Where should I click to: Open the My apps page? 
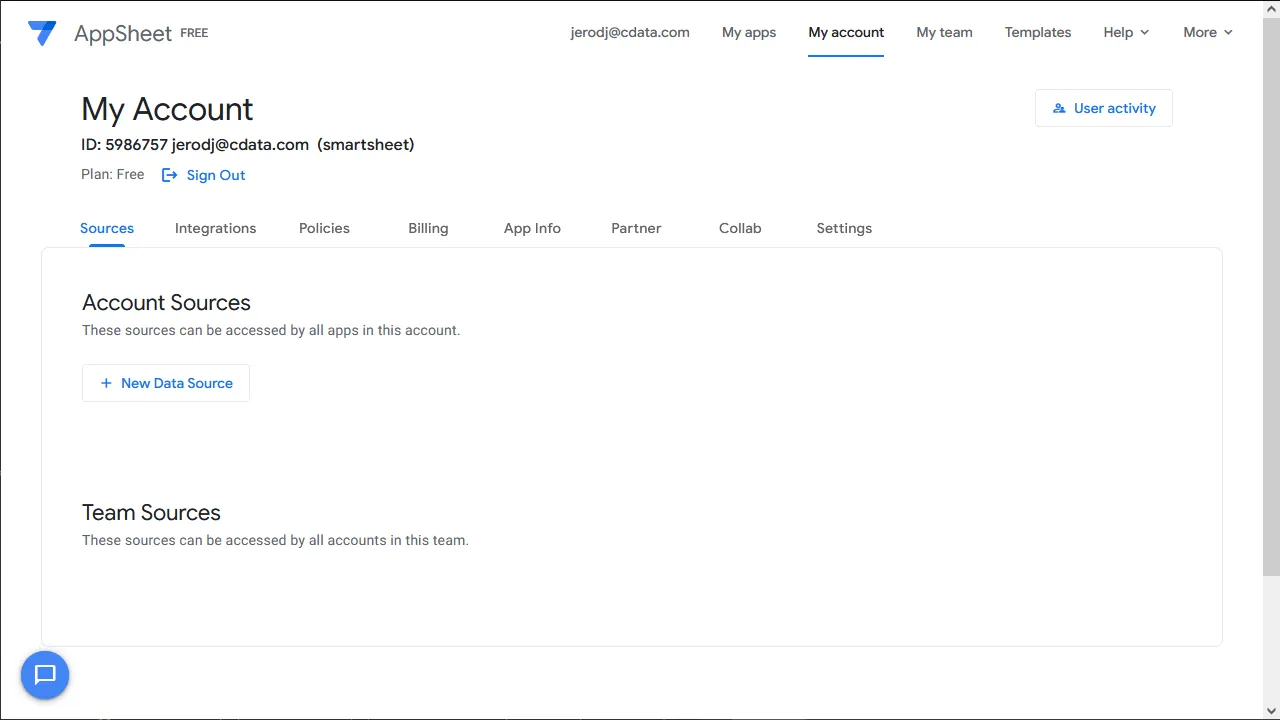749,32
